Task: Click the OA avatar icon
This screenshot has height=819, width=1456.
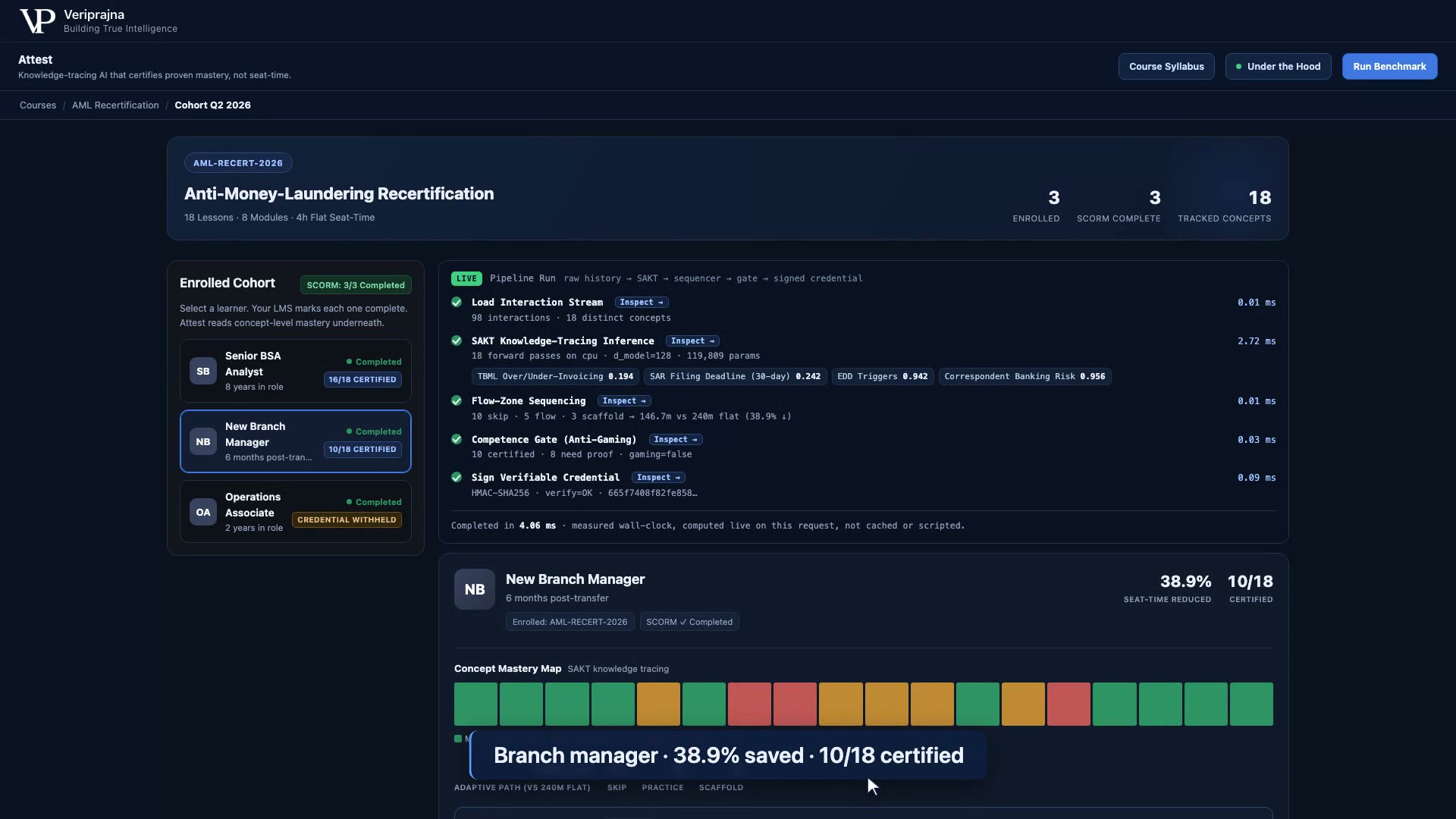Action: tap(203, 512)
